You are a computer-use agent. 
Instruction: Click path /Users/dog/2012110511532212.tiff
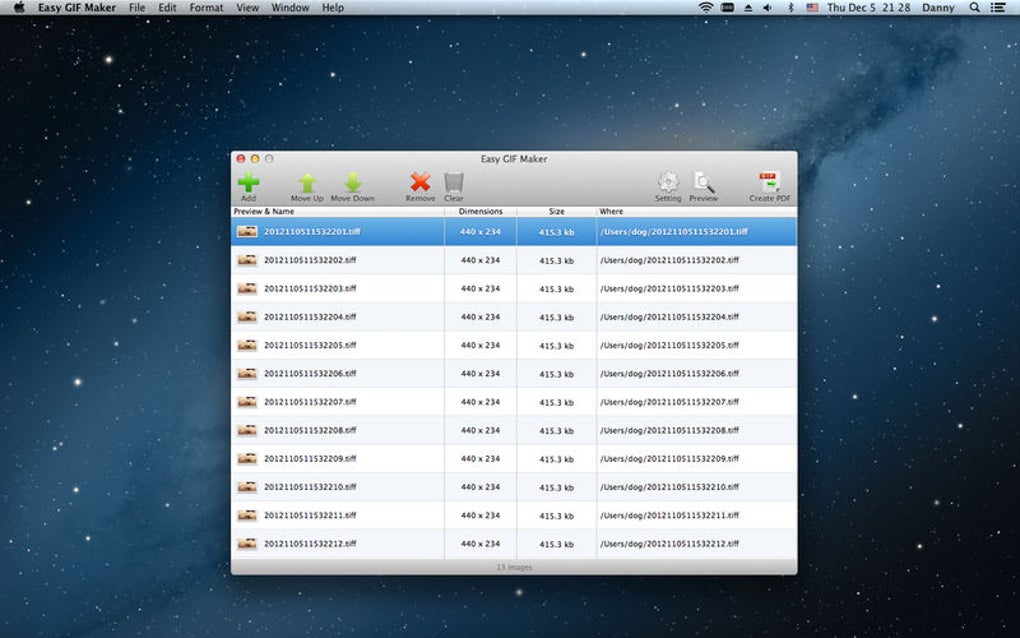coord(669,544)
